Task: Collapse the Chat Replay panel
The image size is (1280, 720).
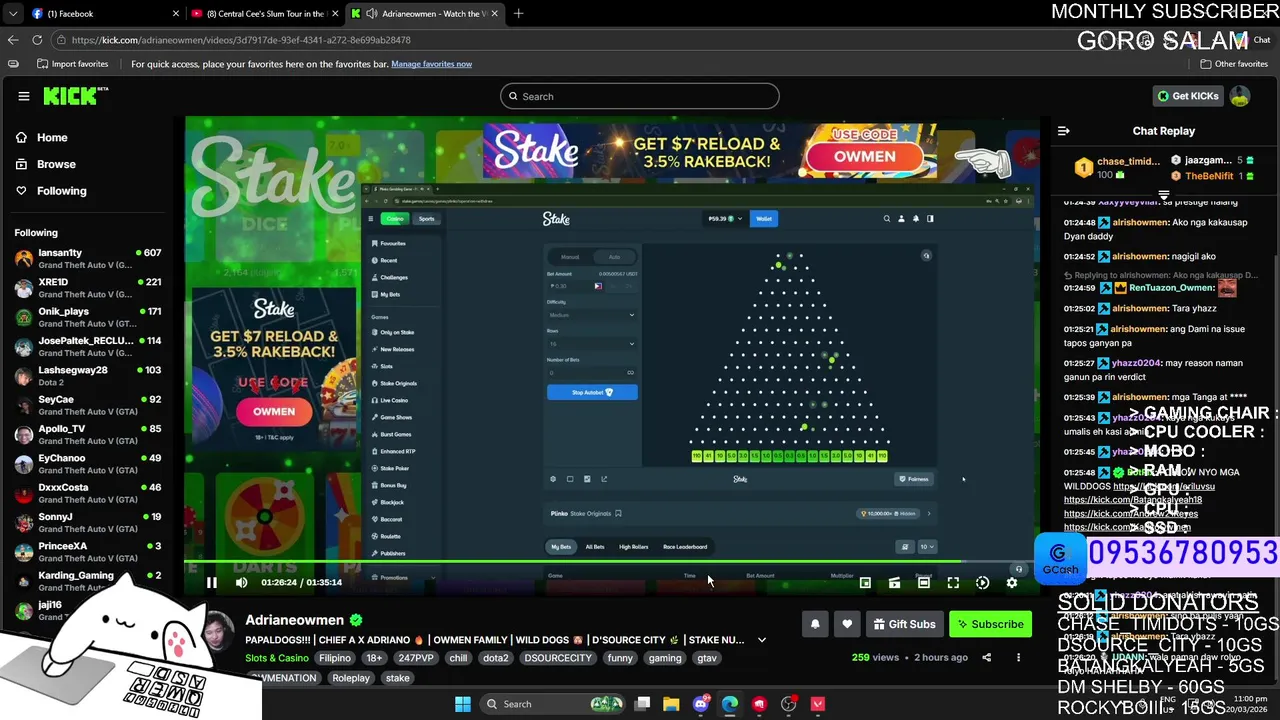Action: tap(1064, 131)
